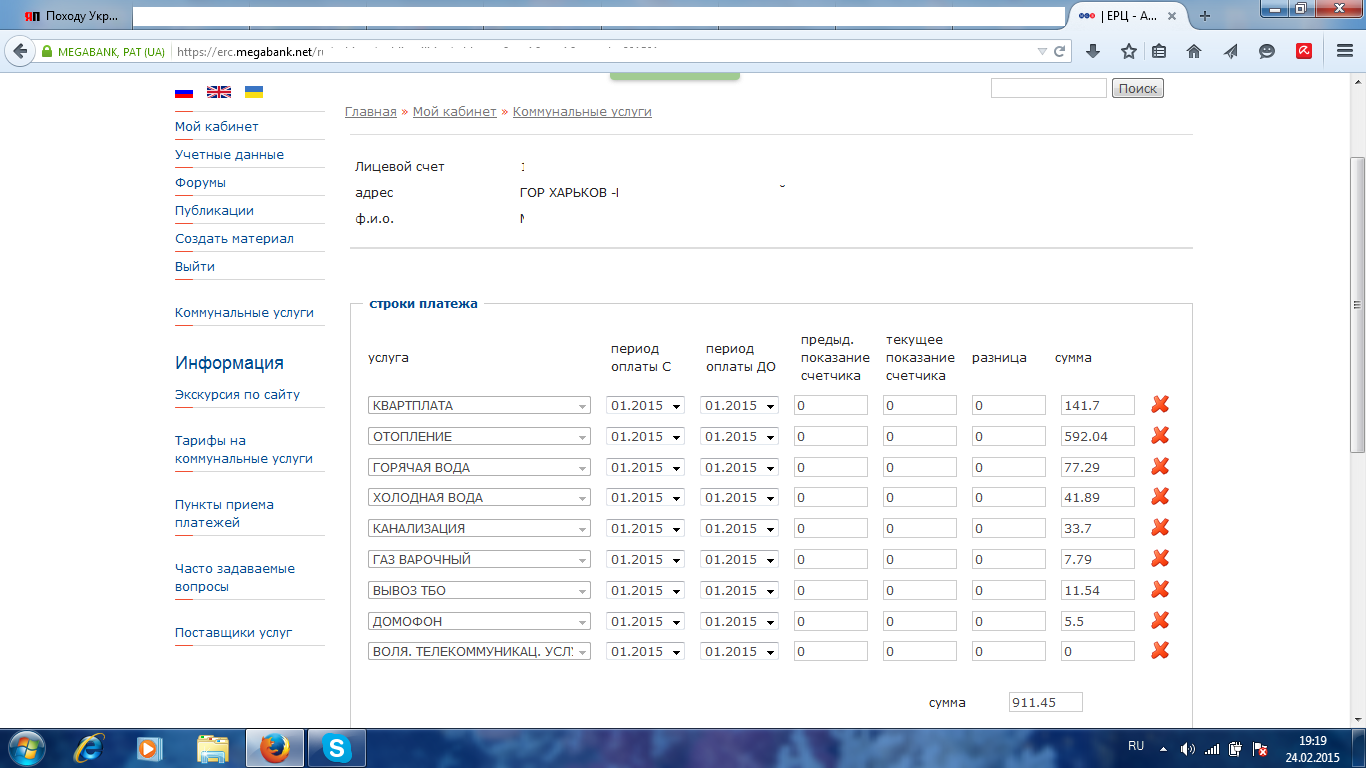
Task: Open Пункты приема платежей link
Action: [x=224, y=514]
